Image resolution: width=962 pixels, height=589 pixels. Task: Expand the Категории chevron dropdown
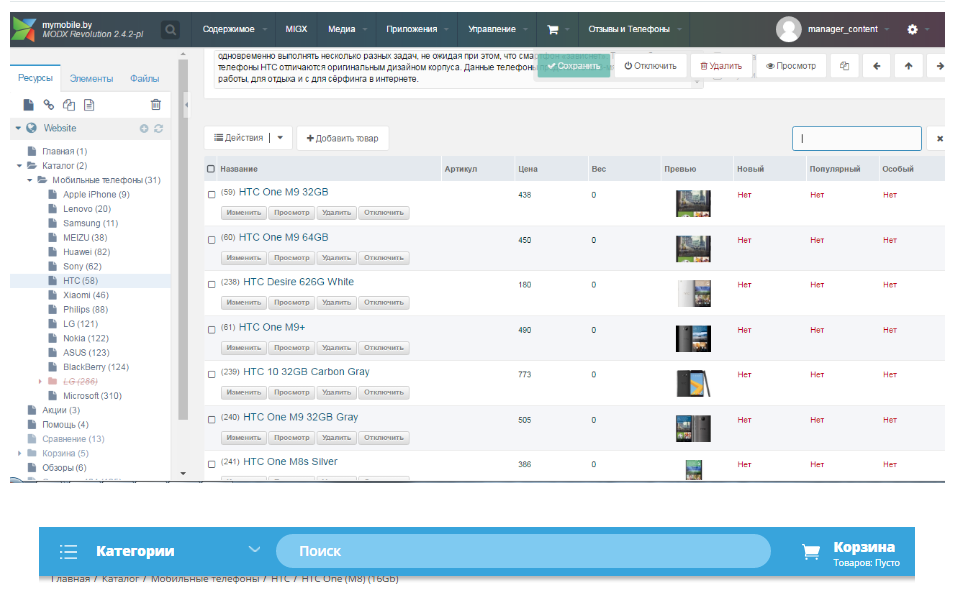point(255,550)
